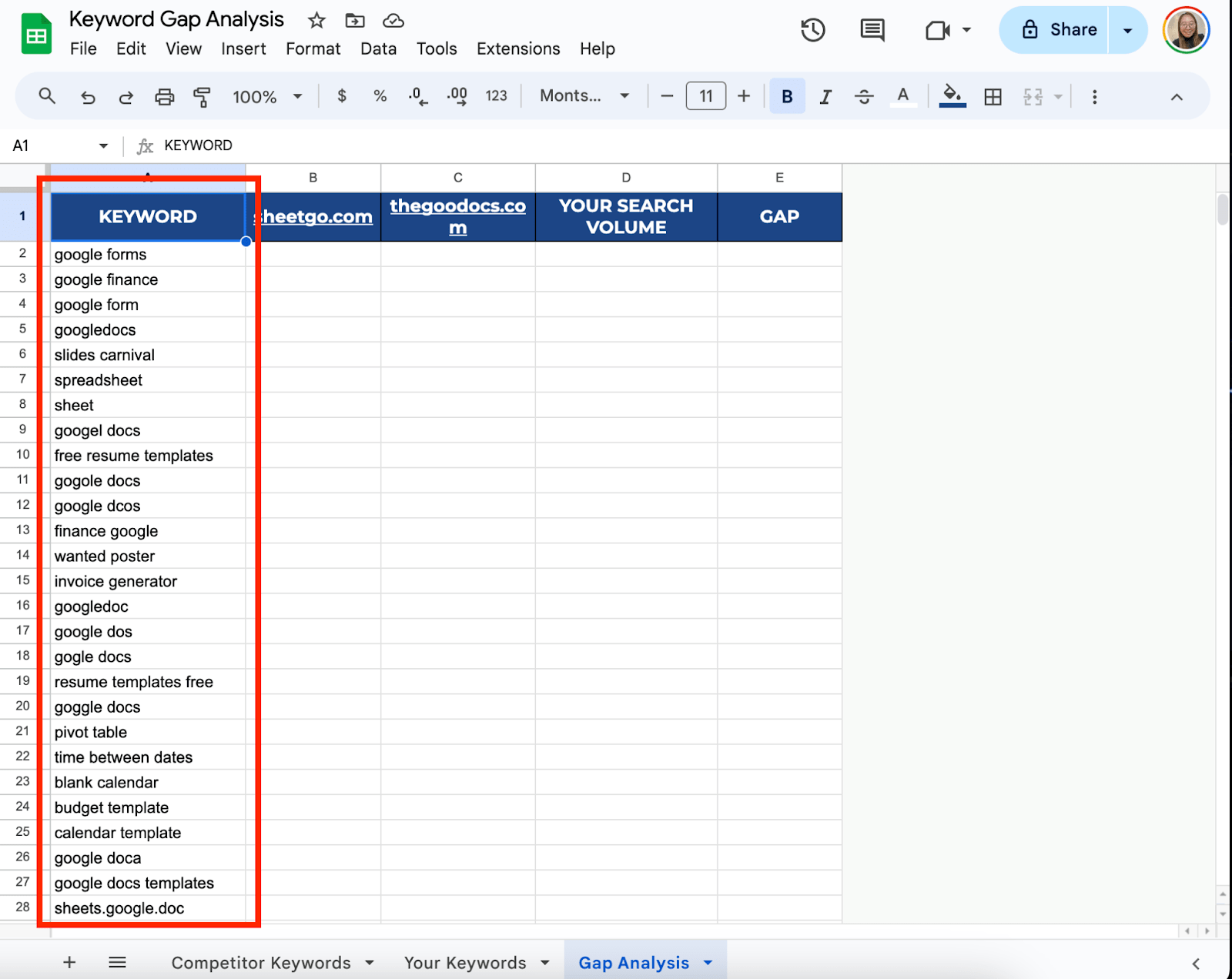Star this spreadsheet
This screenshot has height=979, width=1232.
316,21
